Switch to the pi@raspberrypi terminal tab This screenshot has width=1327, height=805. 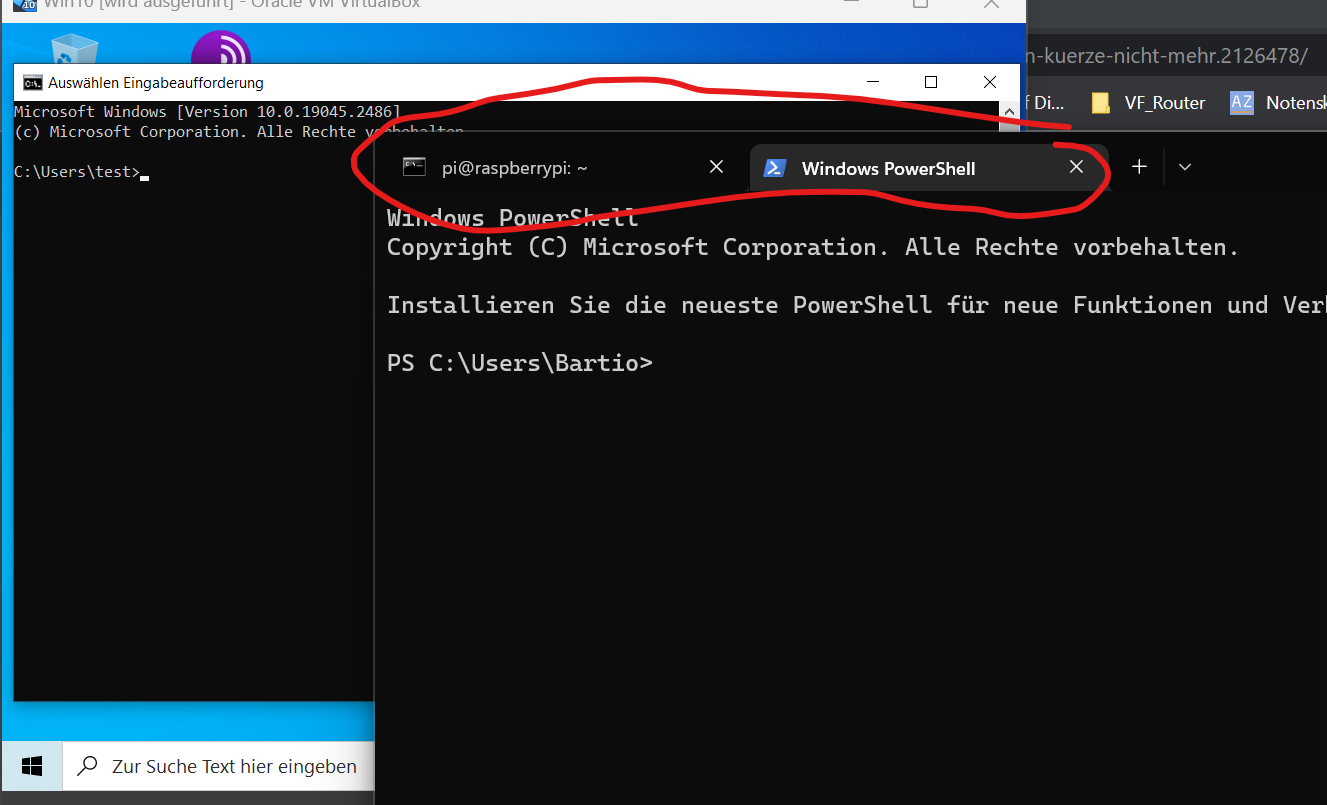coord(562,168)
